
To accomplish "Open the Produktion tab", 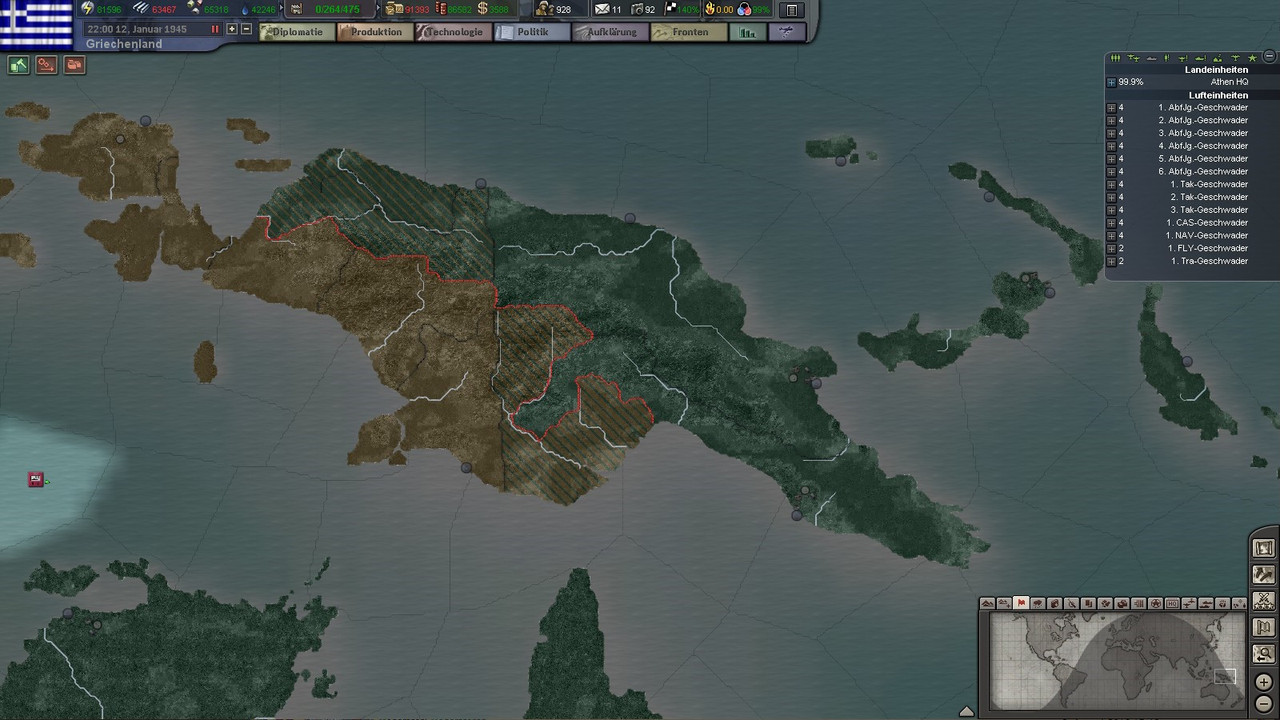I will pyautogui.click(x=375, y=32).
